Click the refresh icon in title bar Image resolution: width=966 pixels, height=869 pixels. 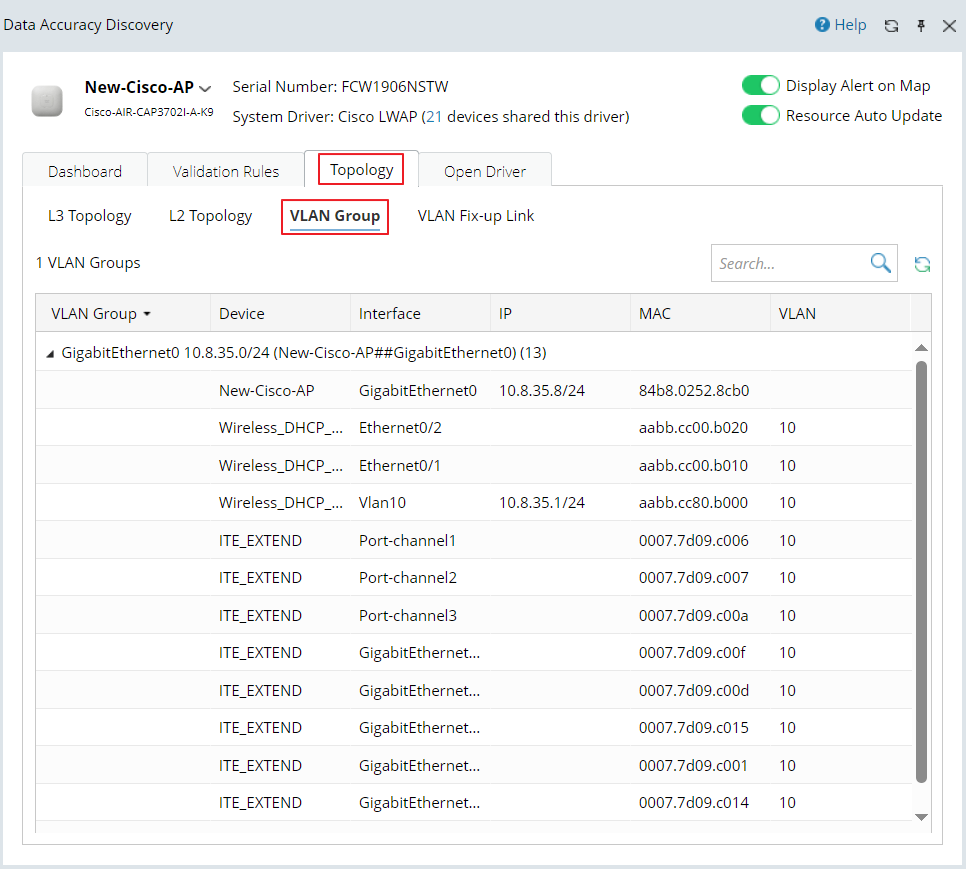point(891,26)
